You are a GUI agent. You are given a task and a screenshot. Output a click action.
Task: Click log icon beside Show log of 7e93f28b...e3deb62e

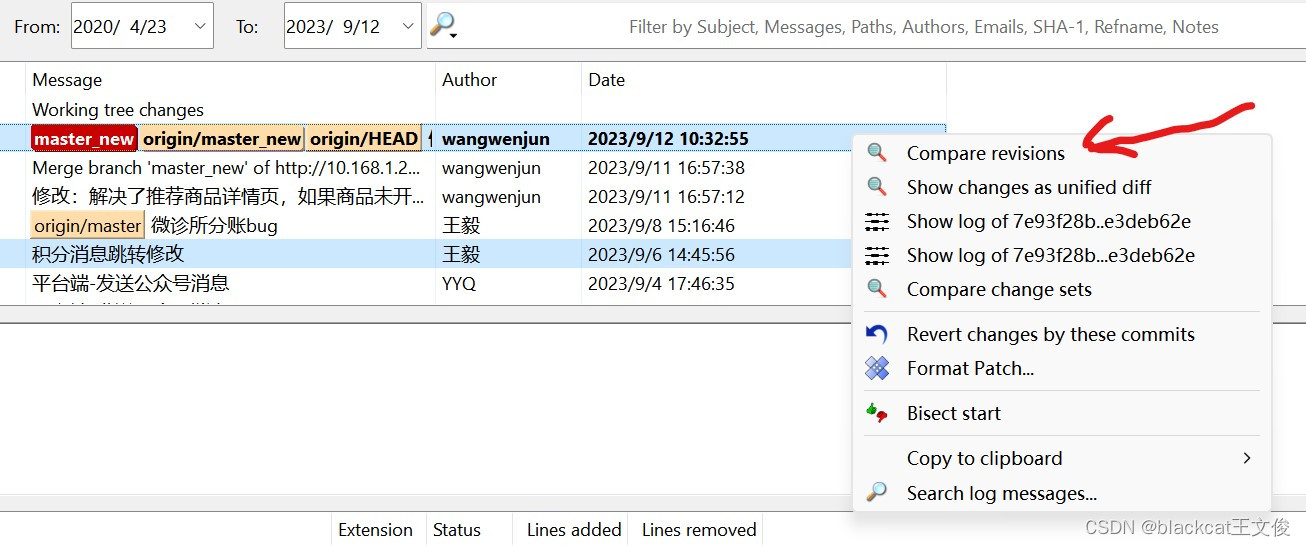[x=877, y=255]
